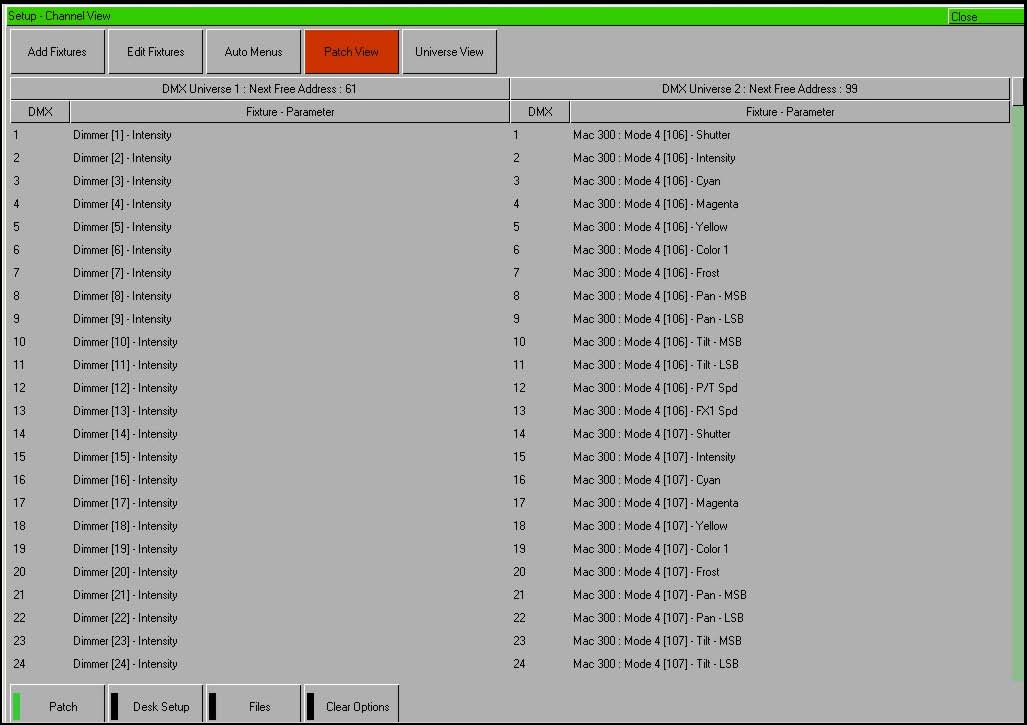
Task: Select Mac 300 [106] - Magenta row
Action: [760, 204]
